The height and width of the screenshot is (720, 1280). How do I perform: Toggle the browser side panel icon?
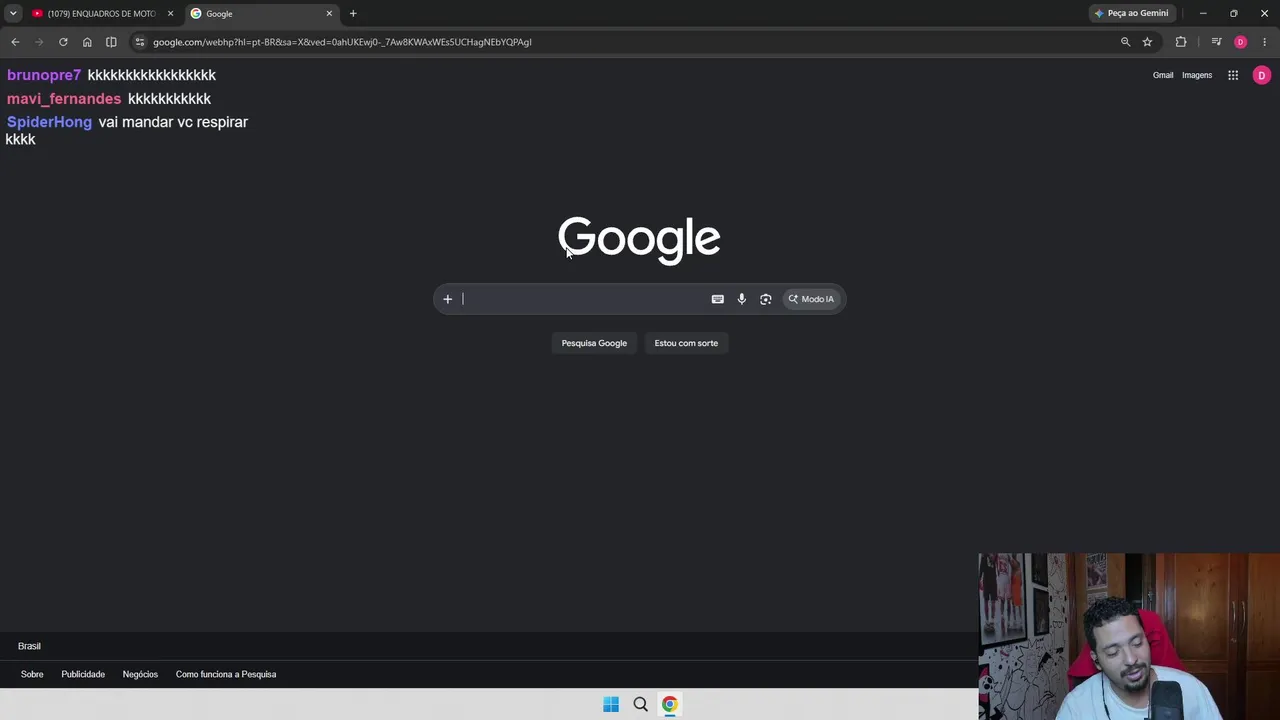click(111, 42)
